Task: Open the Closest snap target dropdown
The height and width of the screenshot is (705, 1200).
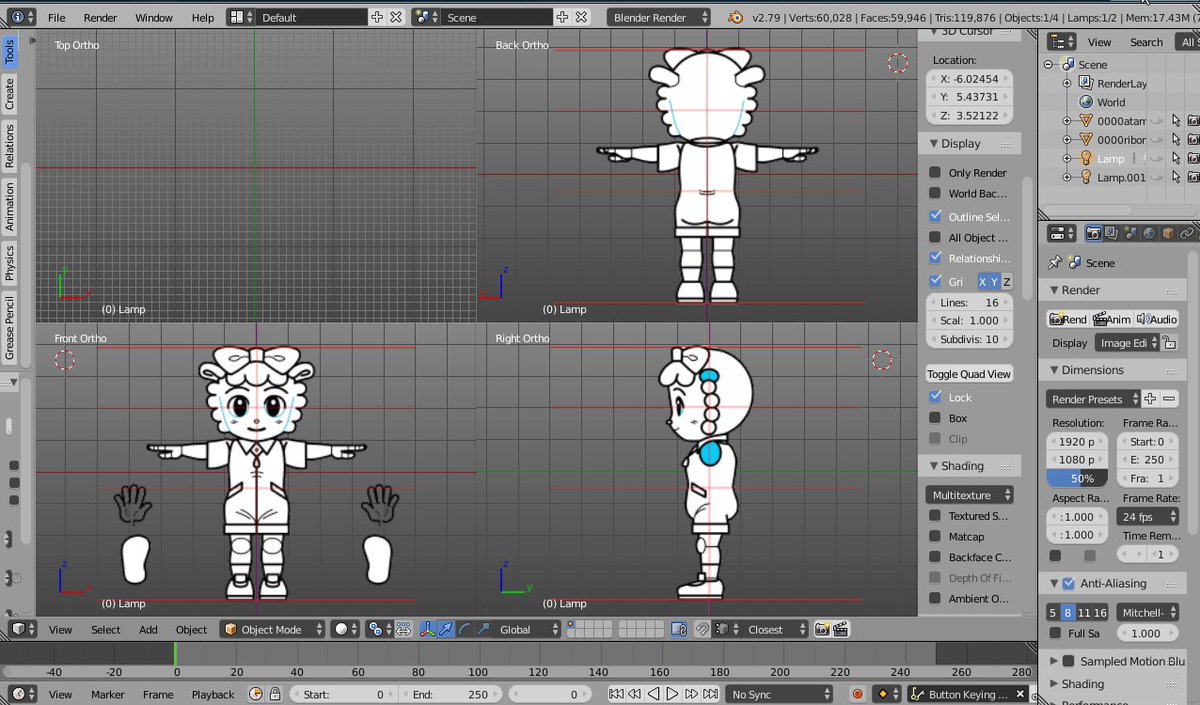Action: tap(774, 629)
